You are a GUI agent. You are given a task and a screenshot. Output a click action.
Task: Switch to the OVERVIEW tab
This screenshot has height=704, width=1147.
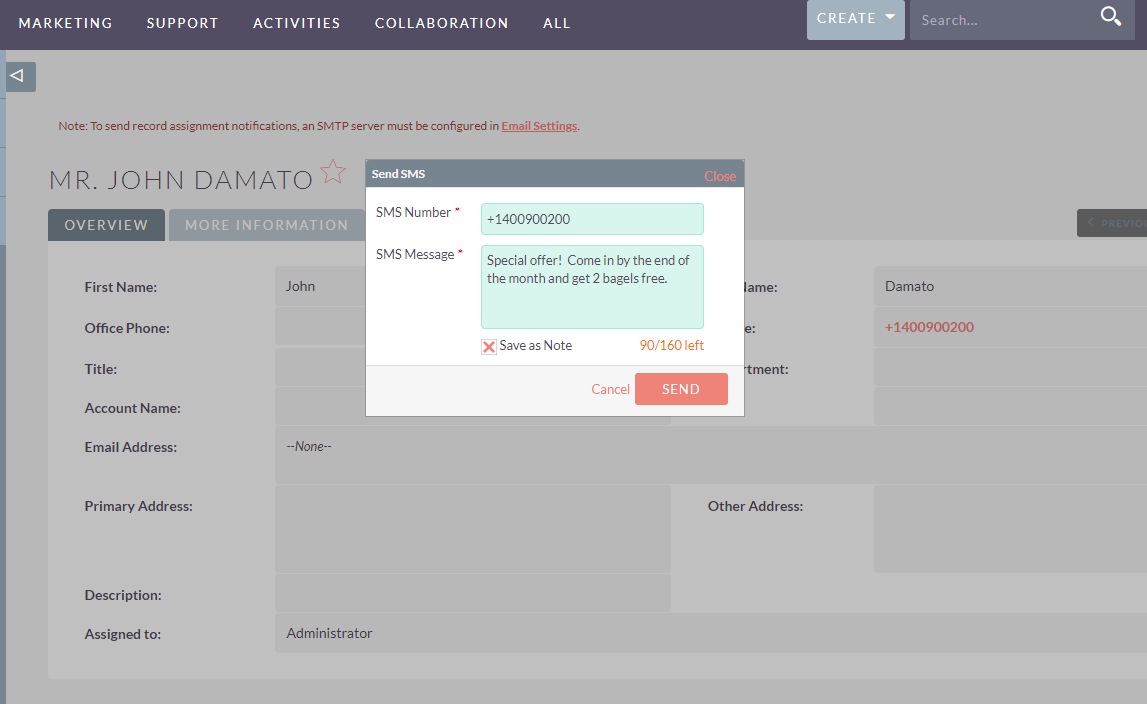tap(106, 224)
